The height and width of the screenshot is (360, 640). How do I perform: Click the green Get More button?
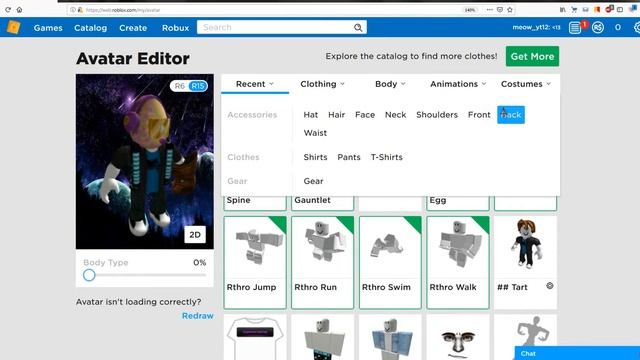tap(532, 56)
